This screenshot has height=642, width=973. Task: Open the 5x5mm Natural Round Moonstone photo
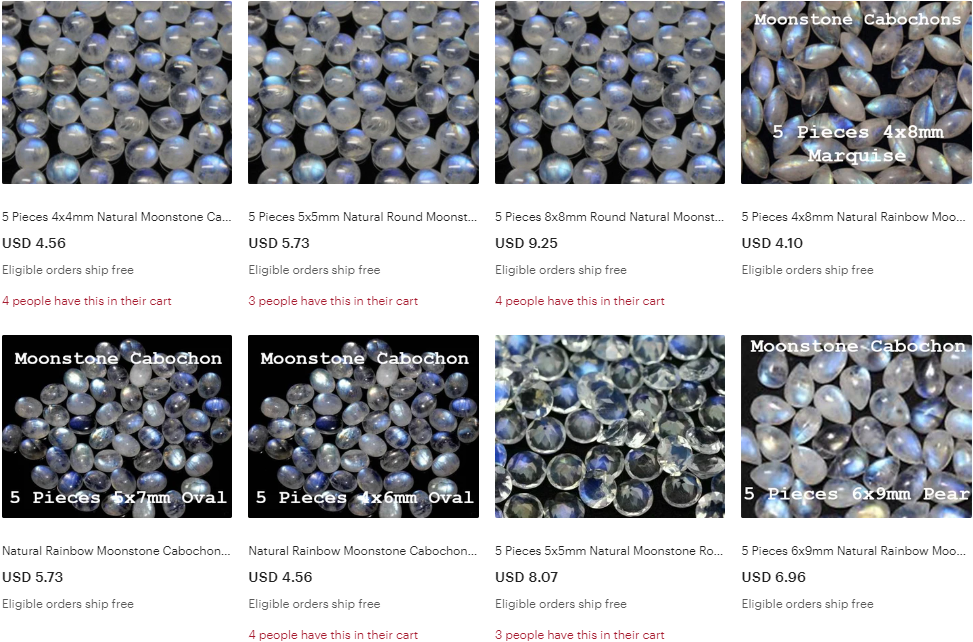click(363, 92)
